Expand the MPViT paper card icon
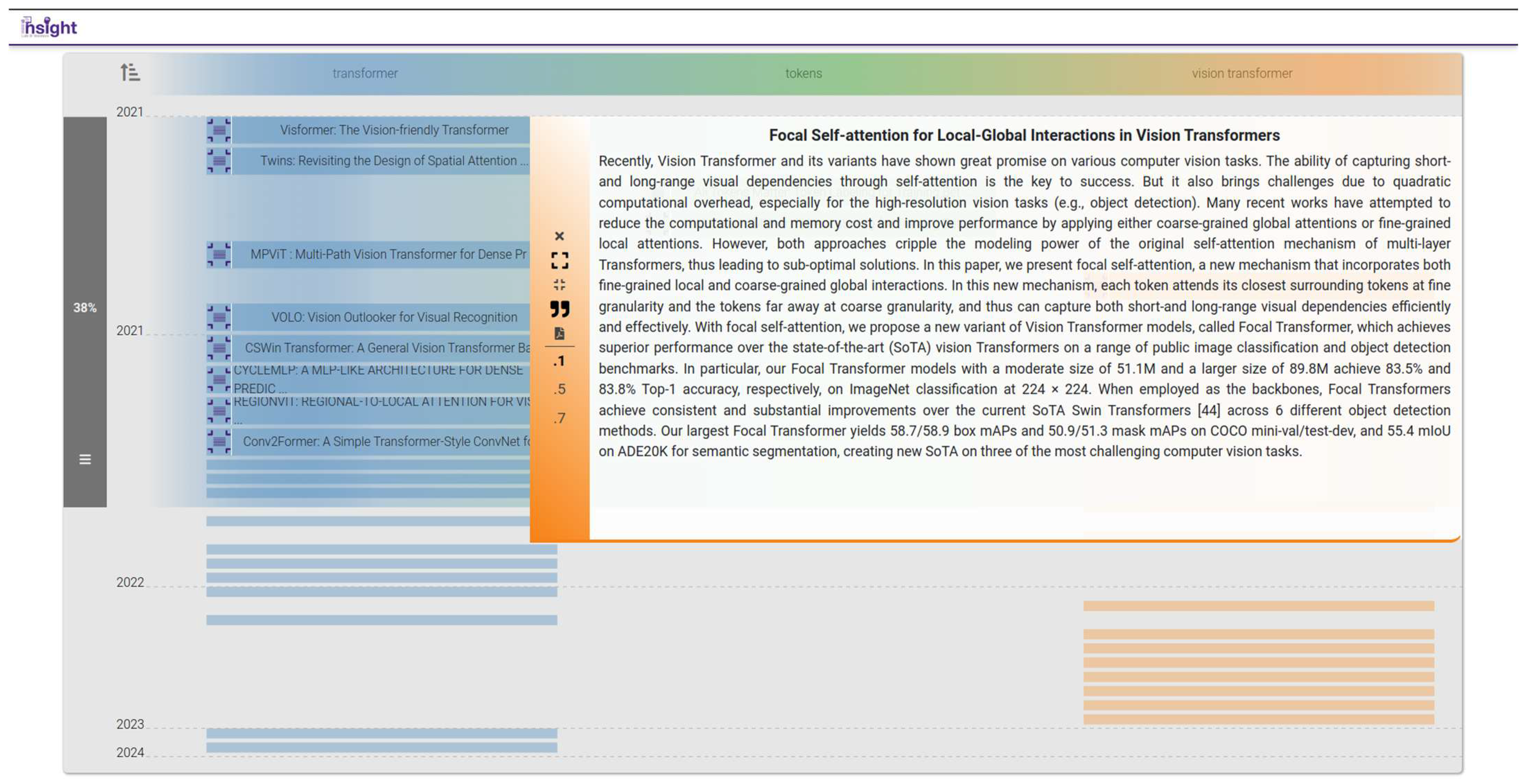The image size is (1526, 784). tap(219, 254)
